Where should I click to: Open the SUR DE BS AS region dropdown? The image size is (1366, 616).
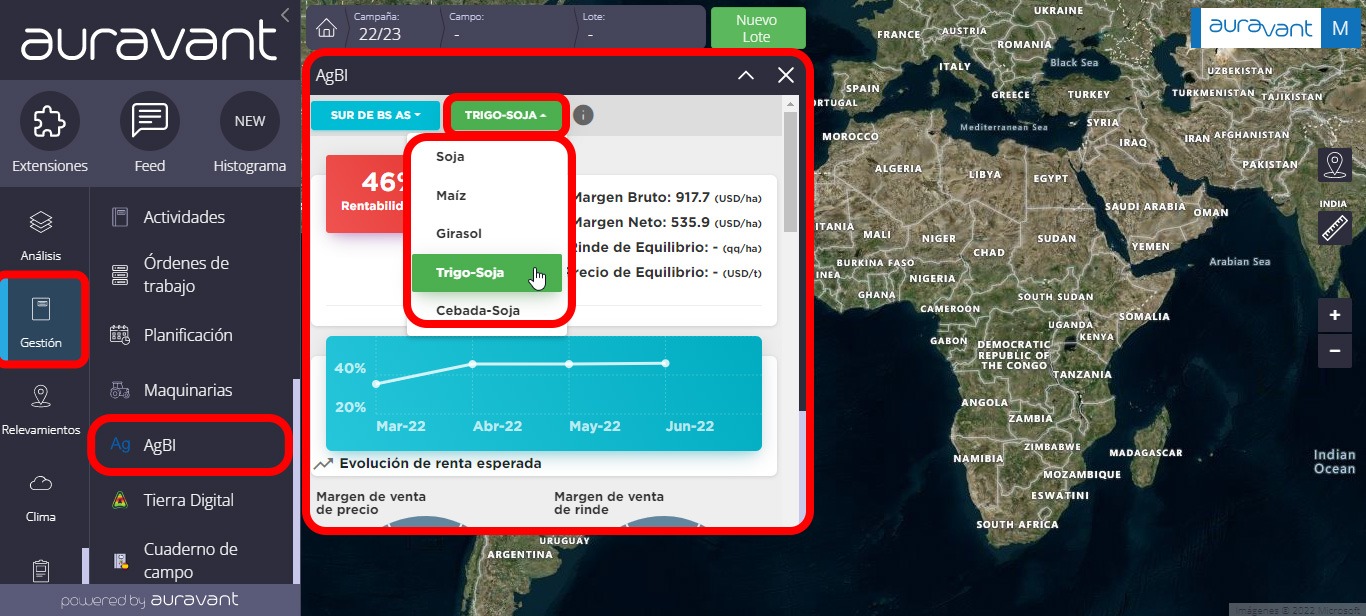pyautogui.click(x=375, y=115)
